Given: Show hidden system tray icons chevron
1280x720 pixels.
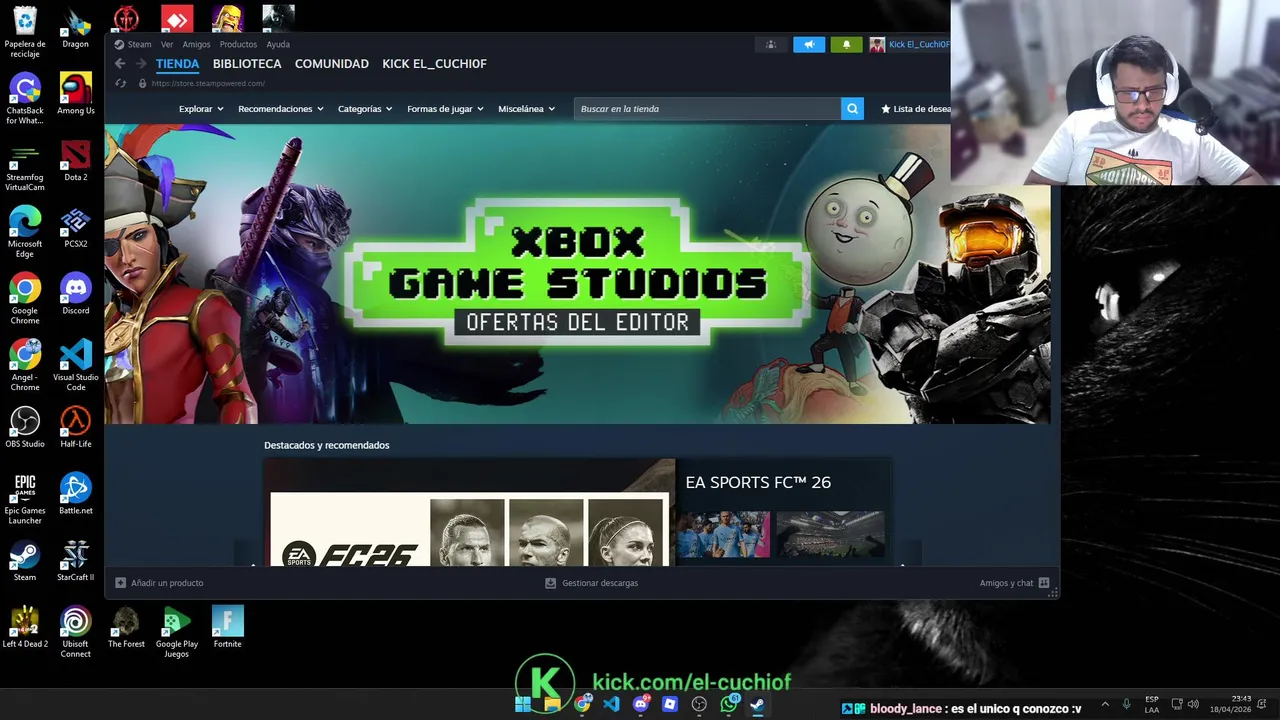Looking at the screenshot, I should (x=1105, y=704).
